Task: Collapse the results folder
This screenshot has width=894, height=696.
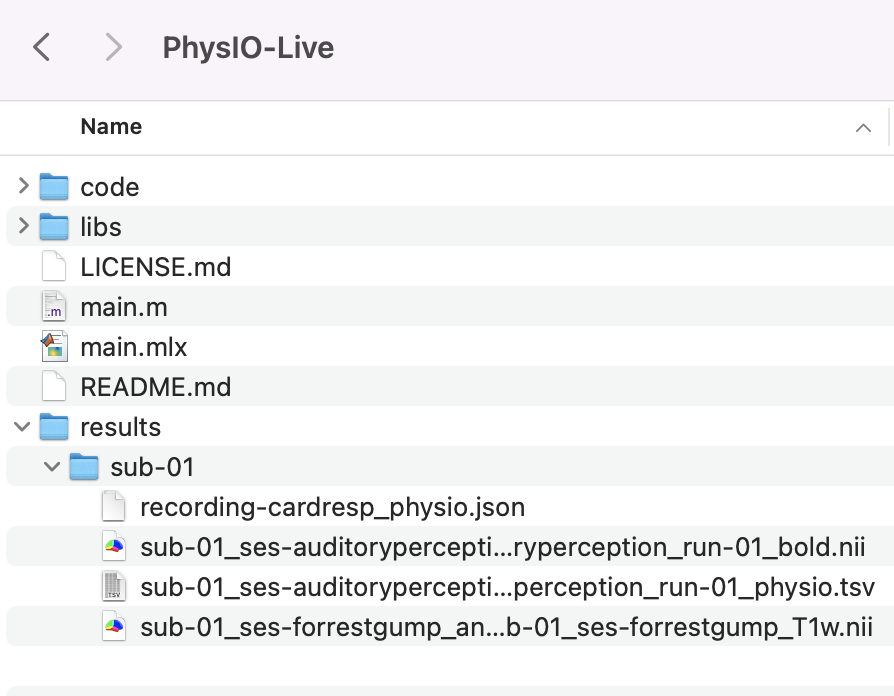Action: tap(23, 427)
